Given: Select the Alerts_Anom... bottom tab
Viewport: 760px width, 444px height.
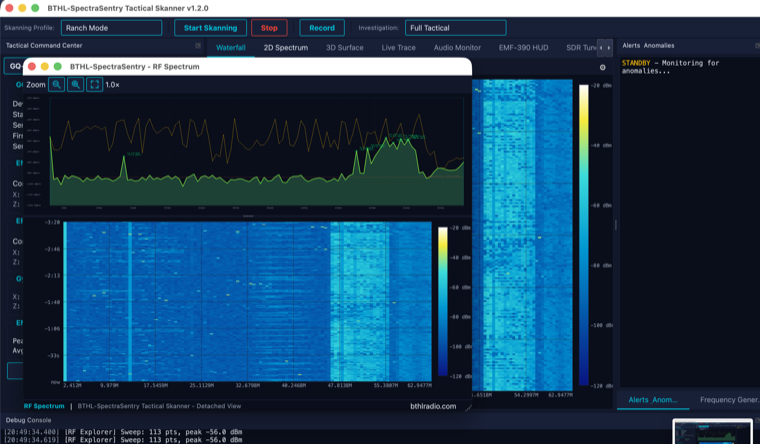Looking at the screenshot, I should pos(652,400).
